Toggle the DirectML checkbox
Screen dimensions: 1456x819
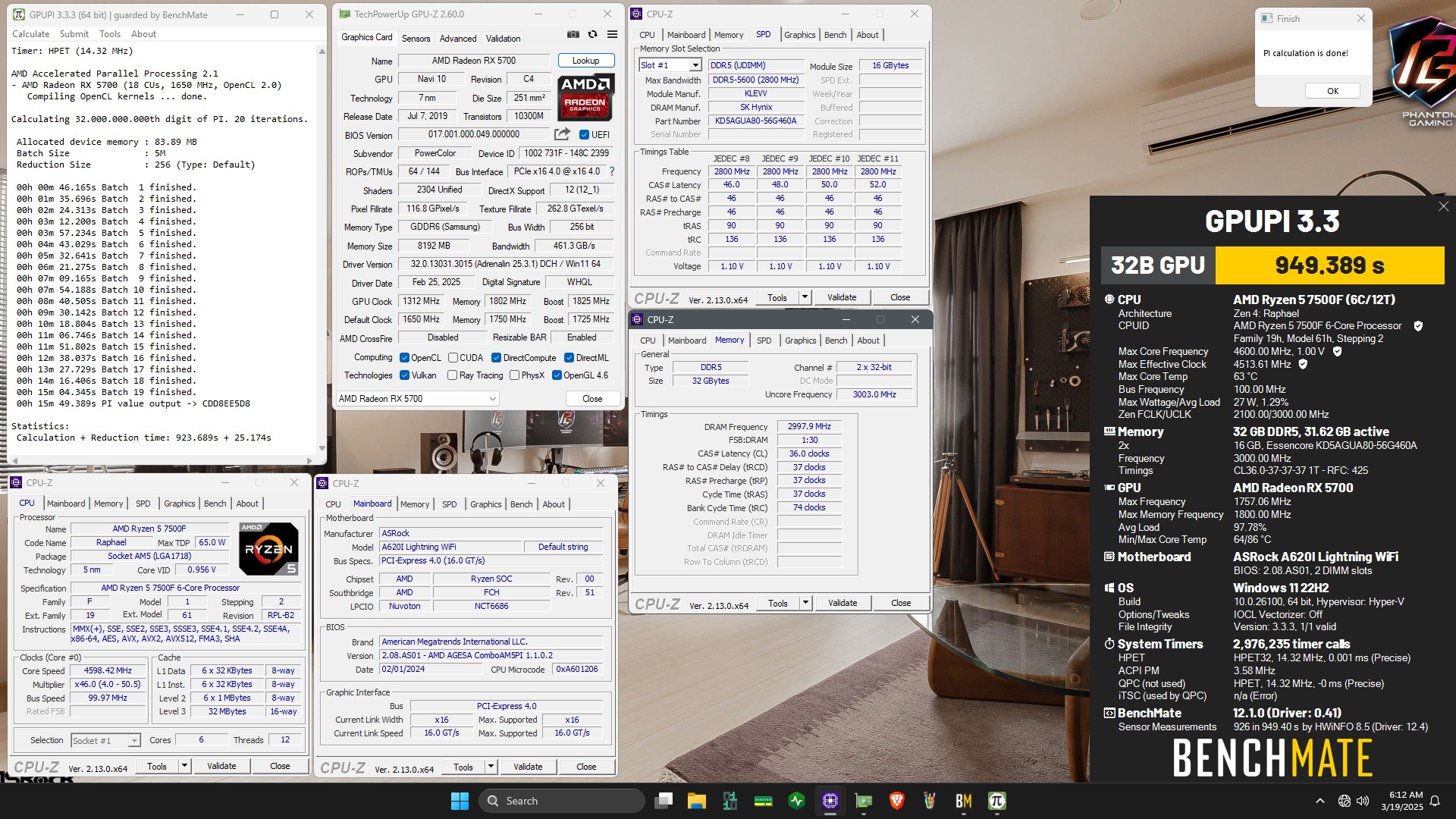click(569, 358)
